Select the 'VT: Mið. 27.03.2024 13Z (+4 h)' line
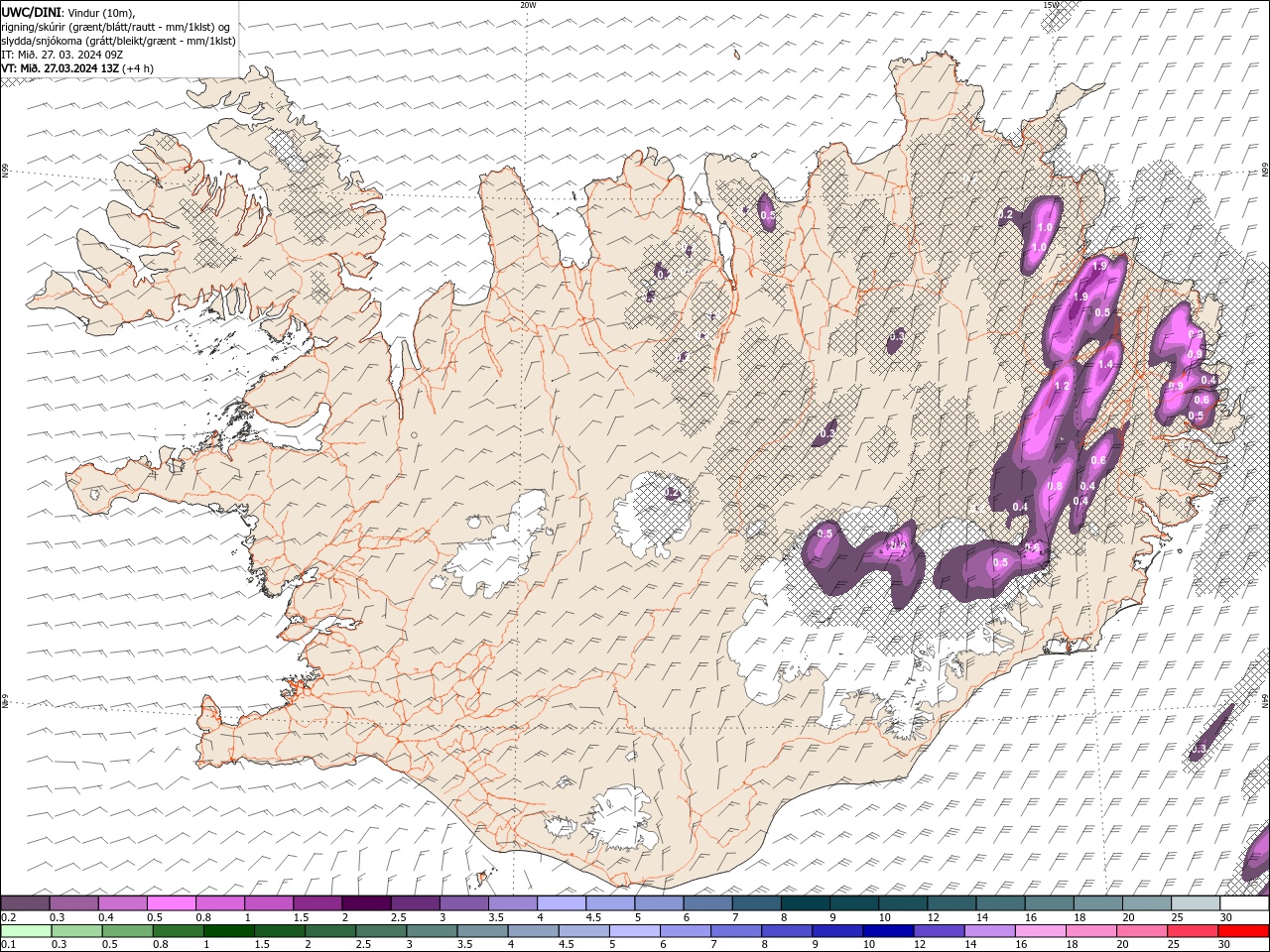Viewport: 1270px width, 952px height. [77, 68]
